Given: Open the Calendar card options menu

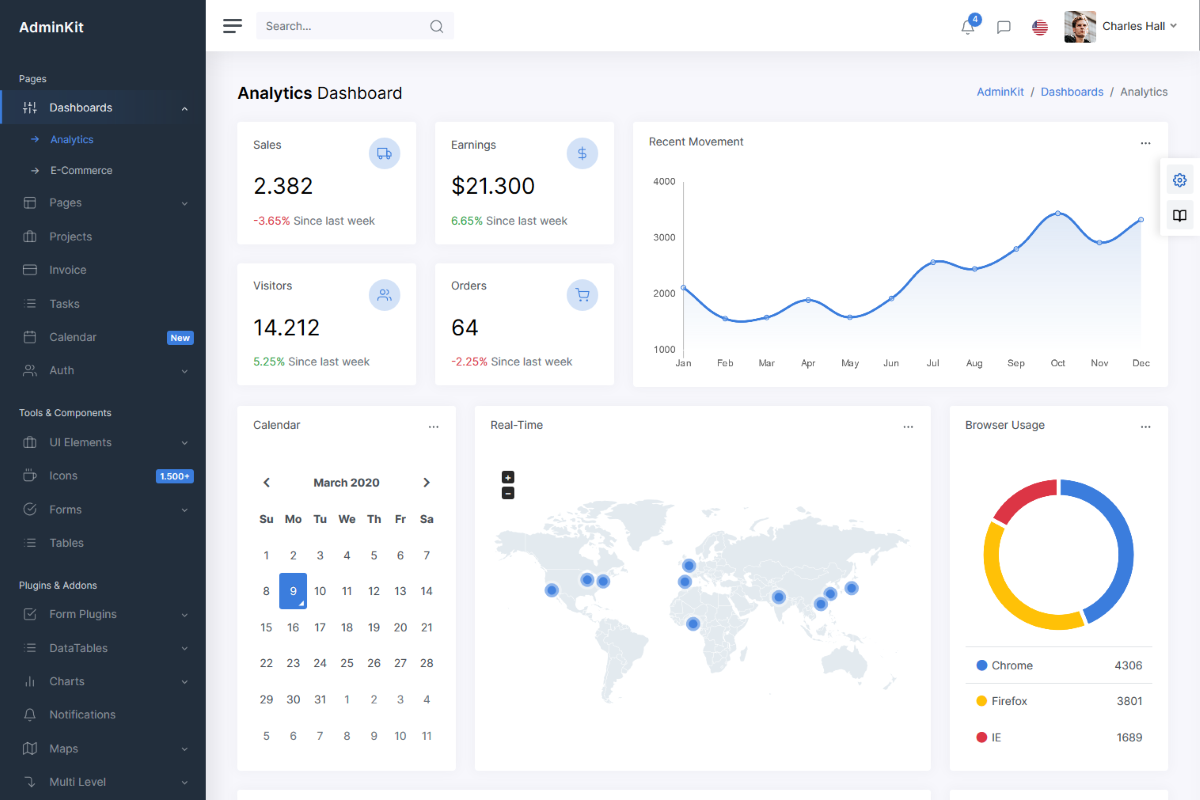Looking at the screenshot, I should pos(434,425).
